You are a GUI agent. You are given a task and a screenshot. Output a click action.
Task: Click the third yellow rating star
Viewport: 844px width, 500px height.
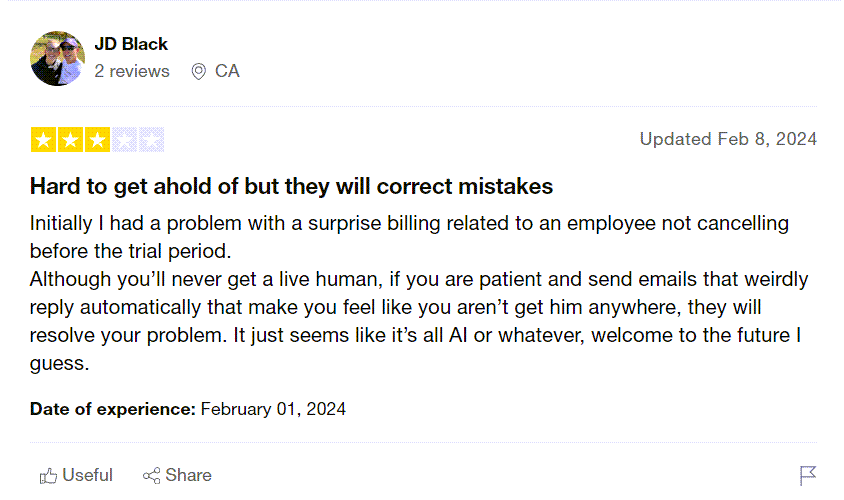(x=97, y=140)
